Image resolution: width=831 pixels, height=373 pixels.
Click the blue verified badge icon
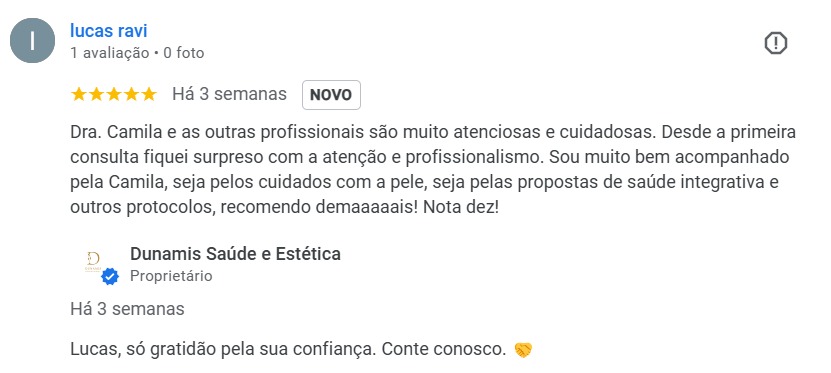click(x=110, y=277)
